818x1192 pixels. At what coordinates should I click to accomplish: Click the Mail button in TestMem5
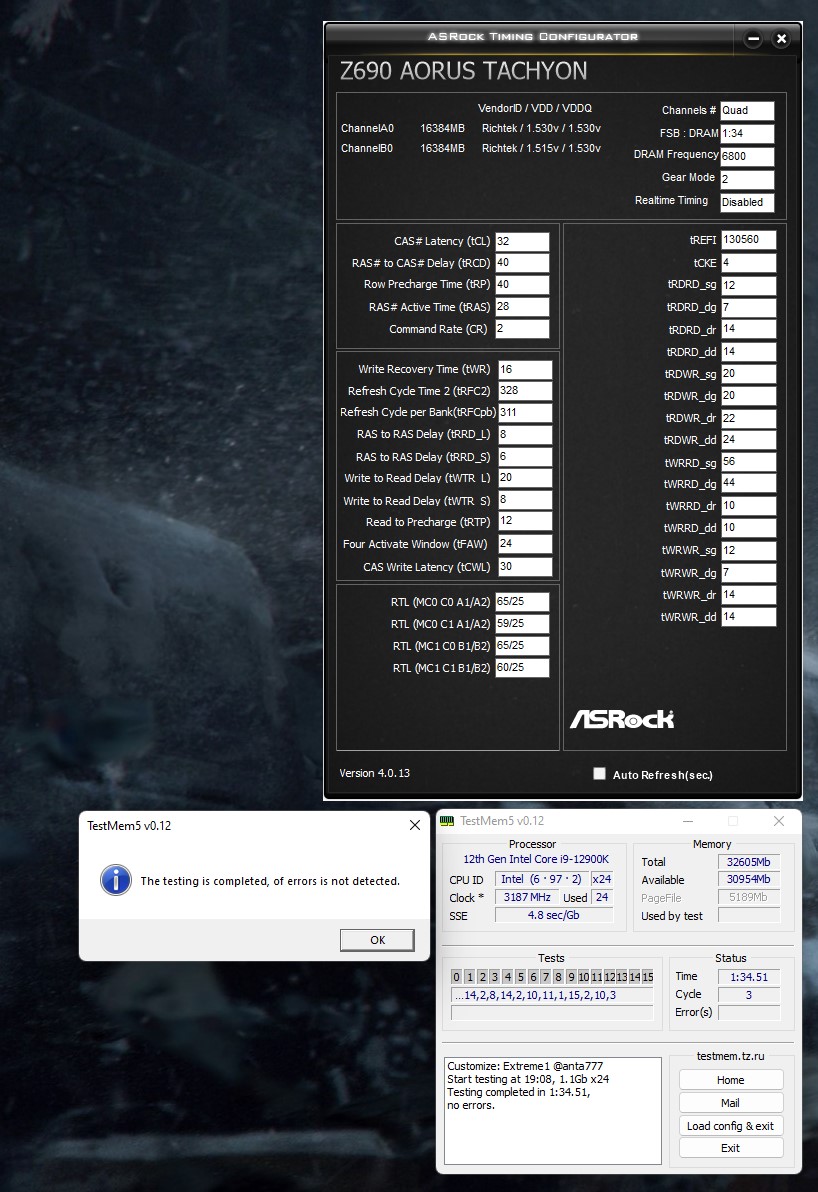(730, 1103)
